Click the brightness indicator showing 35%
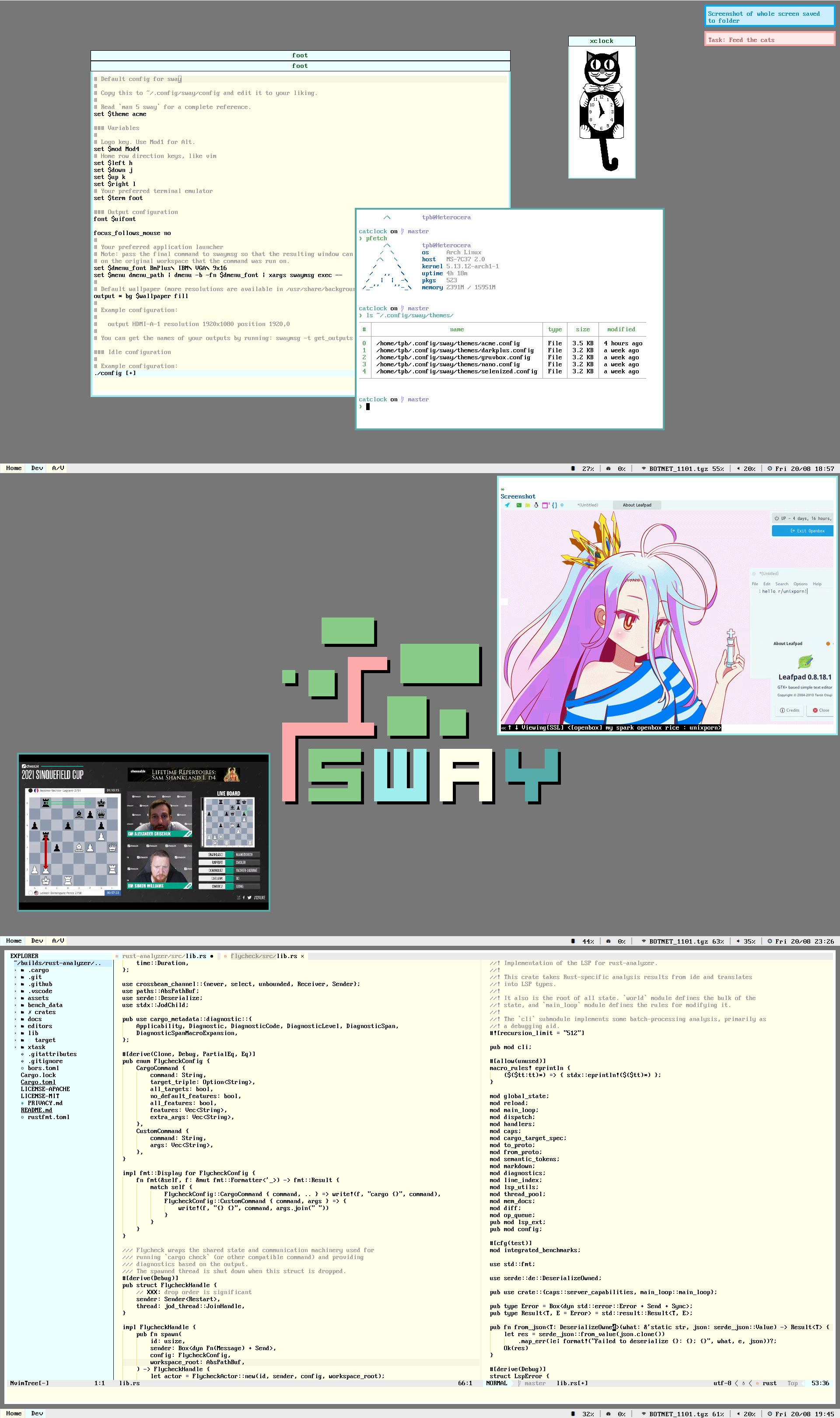The height and width of the screenshot is (1418, 840). pos(748,941)
